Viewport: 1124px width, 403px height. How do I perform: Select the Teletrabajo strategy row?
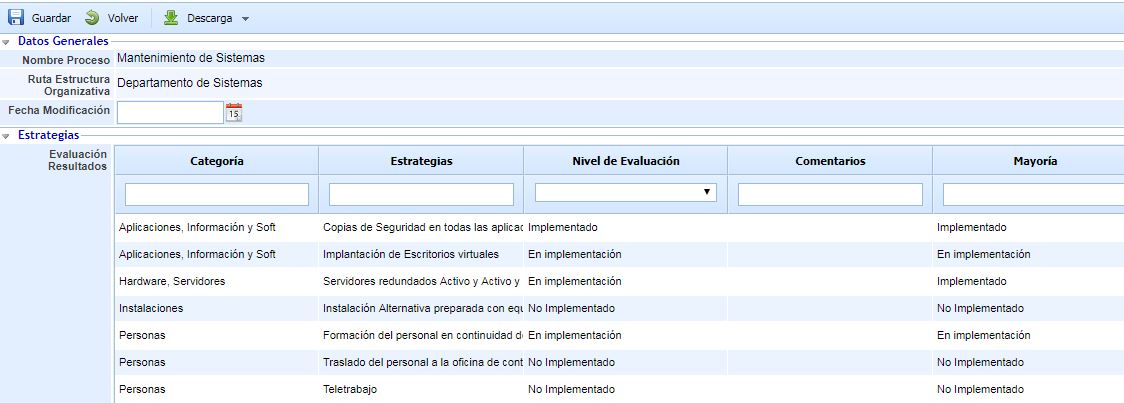pos(350,389)
